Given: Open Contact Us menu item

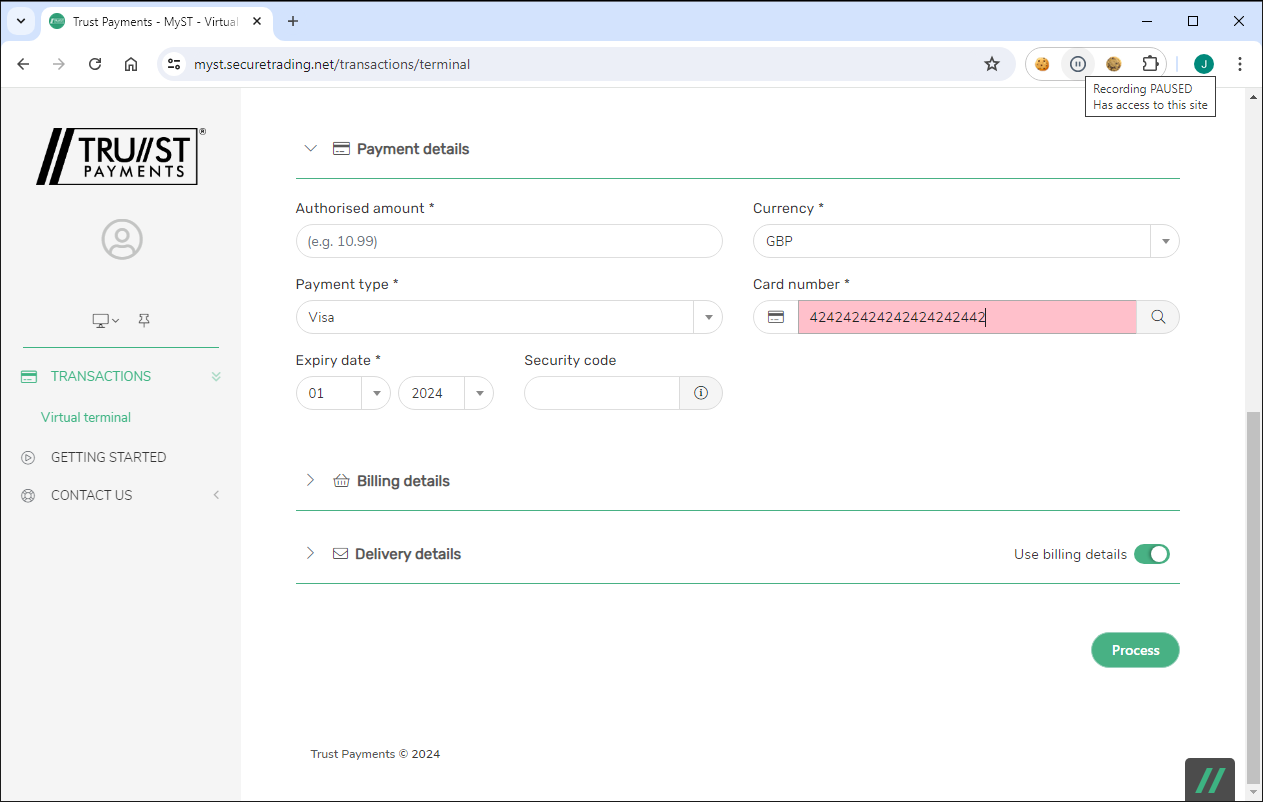Looking at the screenshot, I should point(91,495).
